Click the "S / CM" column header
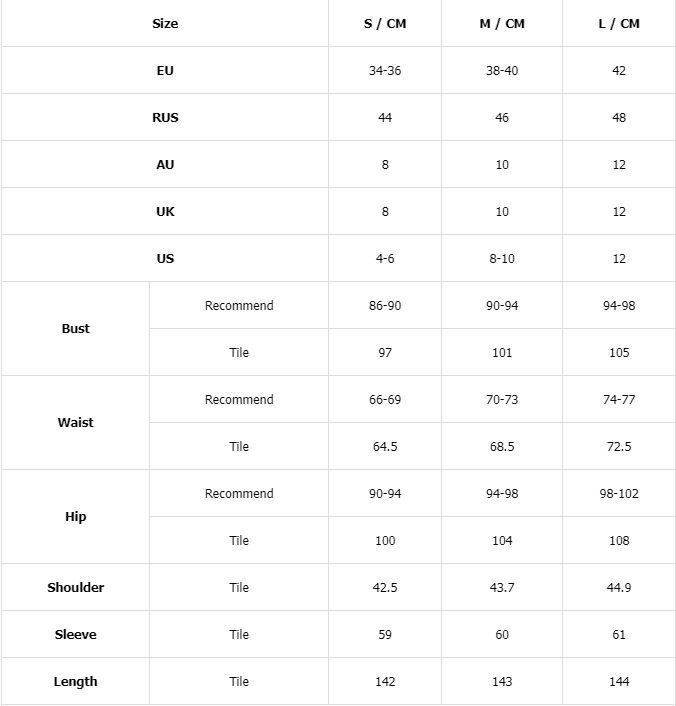676x706 pixels. (x=385, y=24)
